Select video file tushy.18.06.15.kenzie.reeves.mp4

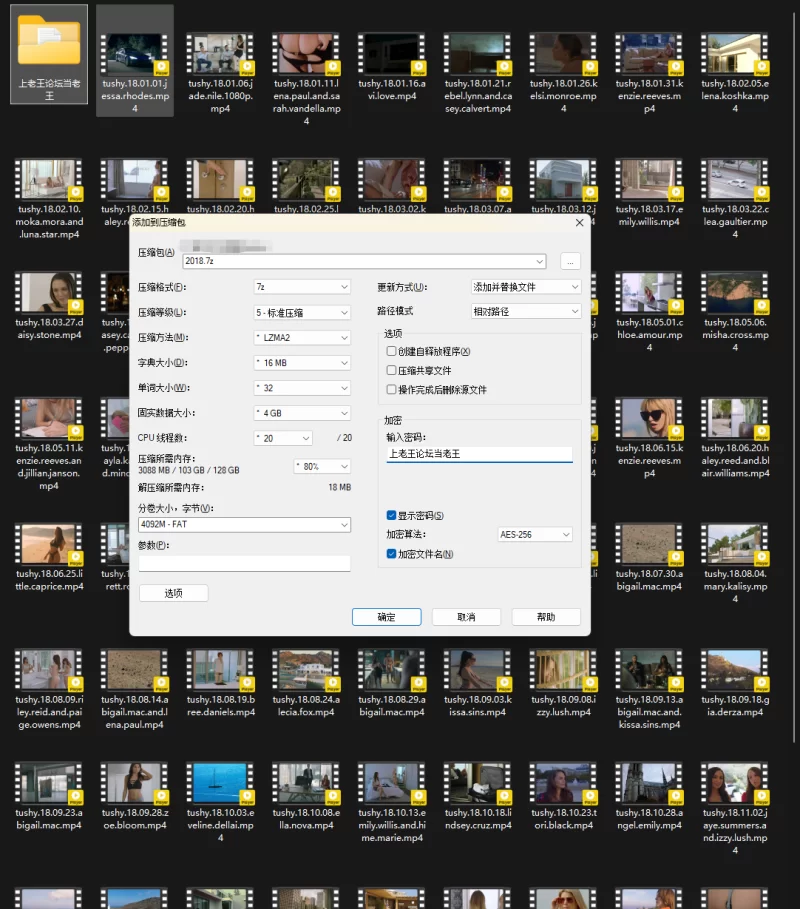click(649, 438)
